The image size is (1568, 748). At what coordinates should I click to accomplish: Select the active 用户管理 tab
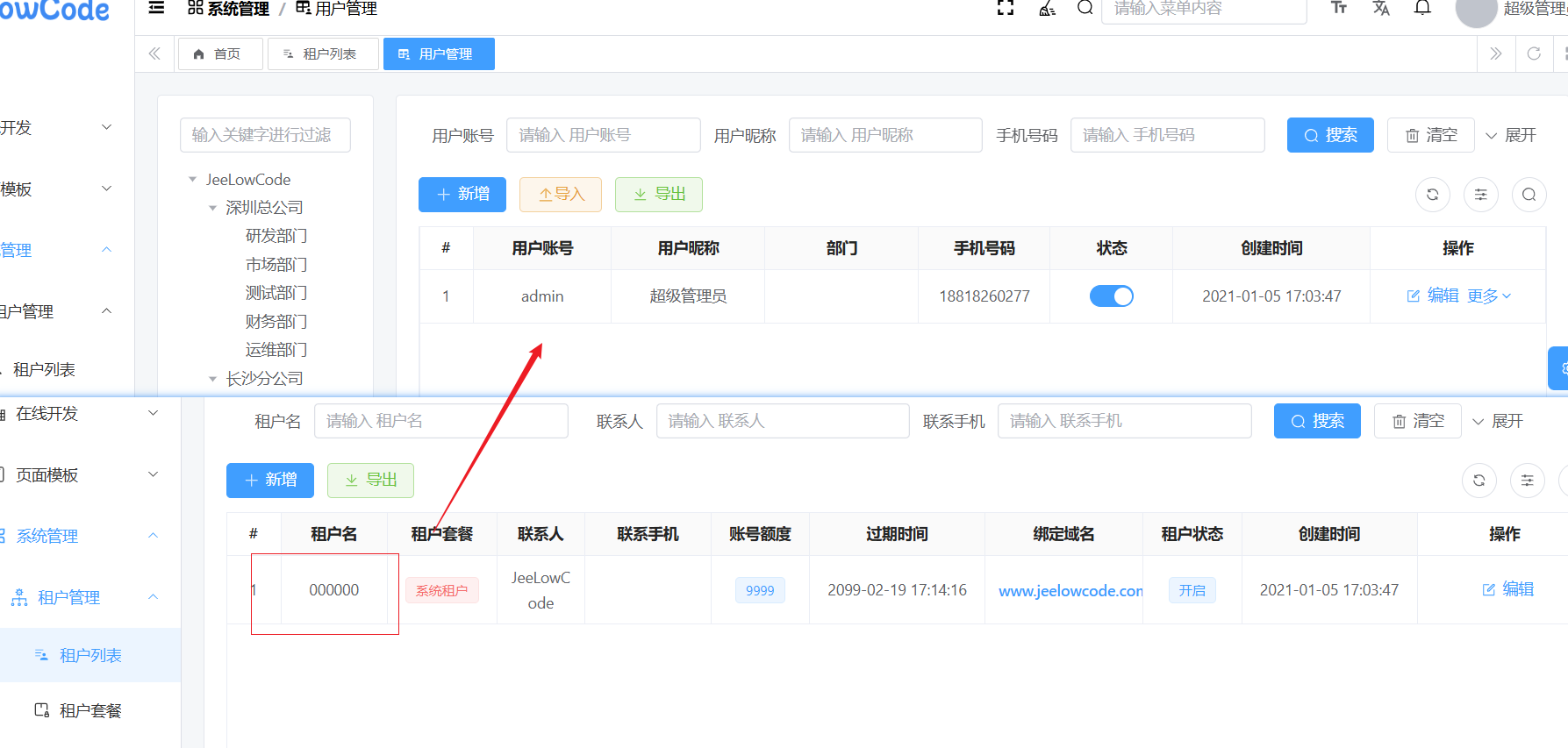point(439,53)
